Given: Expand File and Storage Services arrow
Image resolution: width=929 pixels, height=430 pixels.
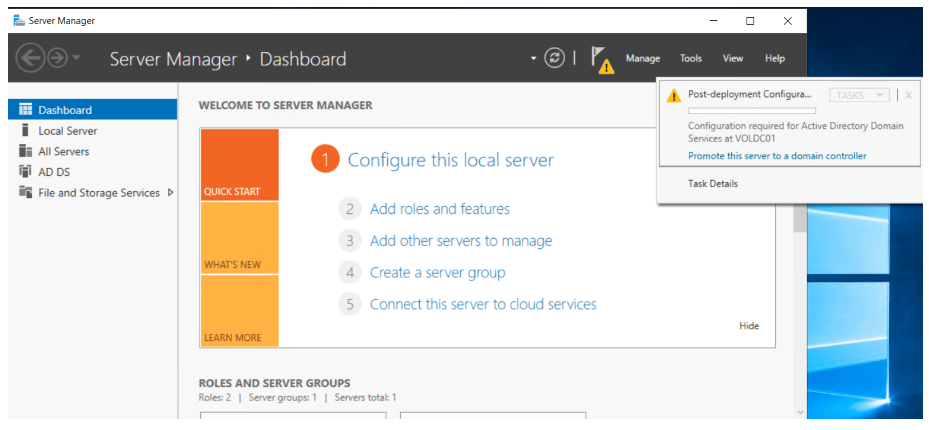Looking at the screenshot, I should click(170, 193).
